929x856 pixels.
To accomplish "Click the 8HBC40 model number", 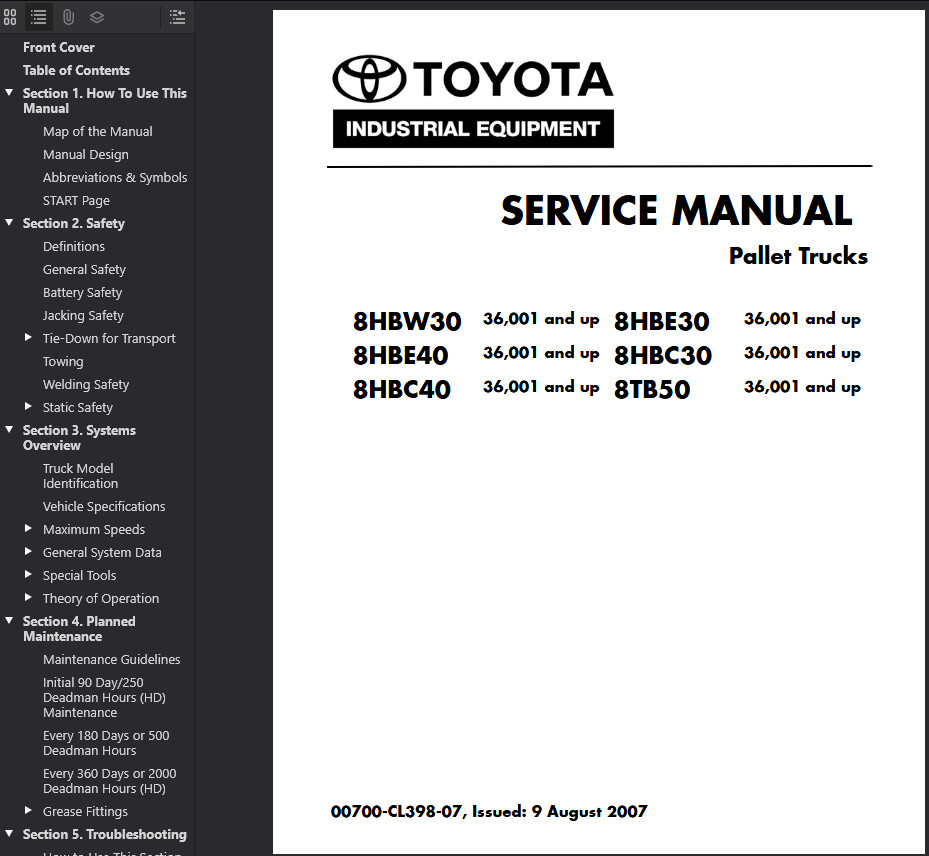I will tap(402, 389).
